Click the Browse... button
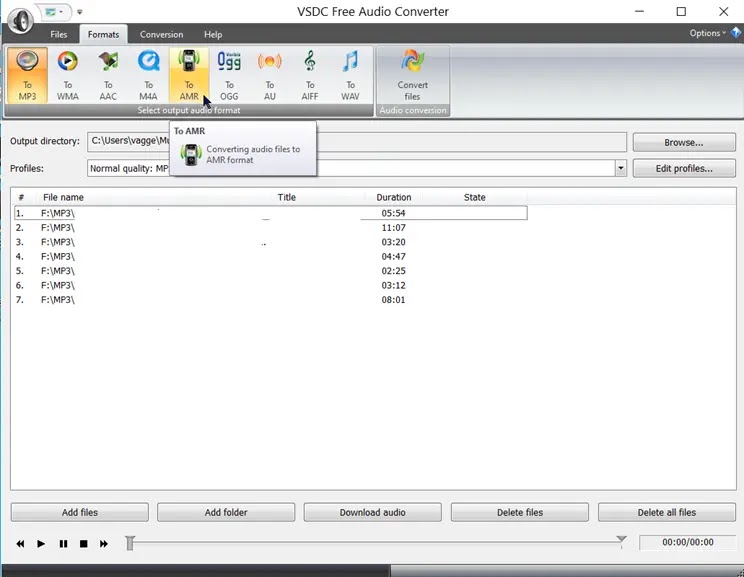The image size is (744, 577). (684, 142)
